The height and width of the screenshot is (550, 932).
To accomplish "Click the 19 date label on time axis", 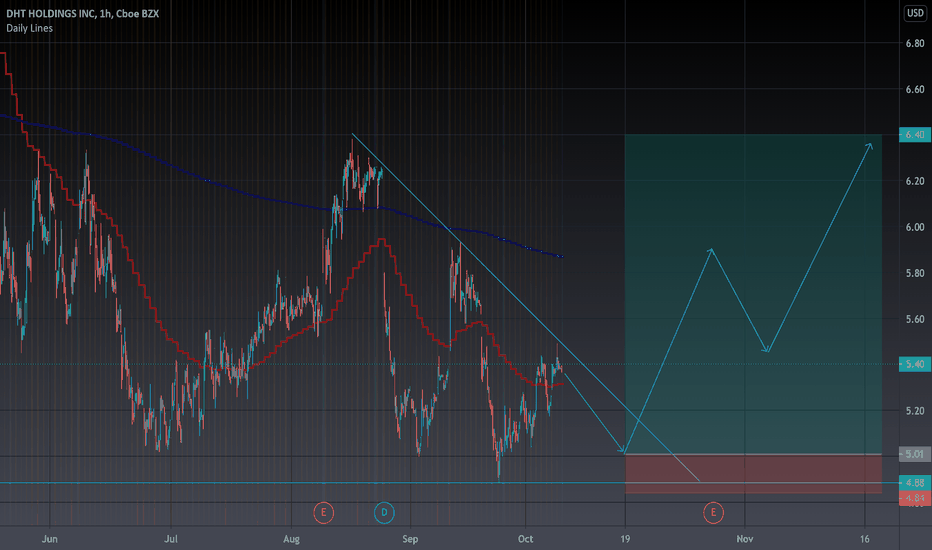I will [625, 539].
